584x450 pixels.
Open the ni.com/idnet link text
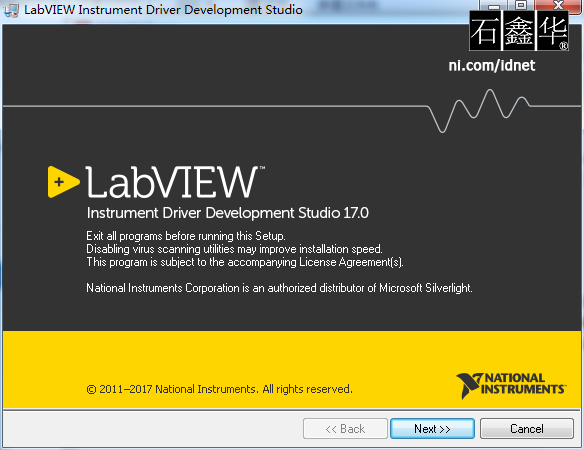click(x=492, y=66)
